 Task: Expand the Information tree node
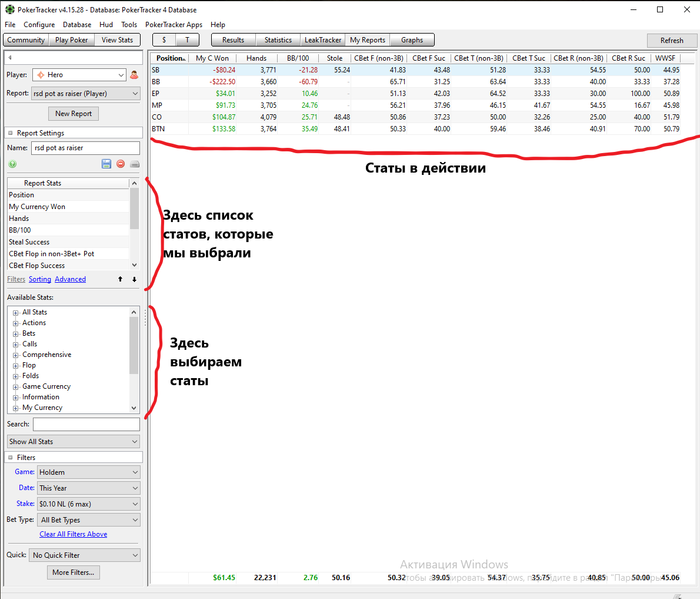click(16, 397)
